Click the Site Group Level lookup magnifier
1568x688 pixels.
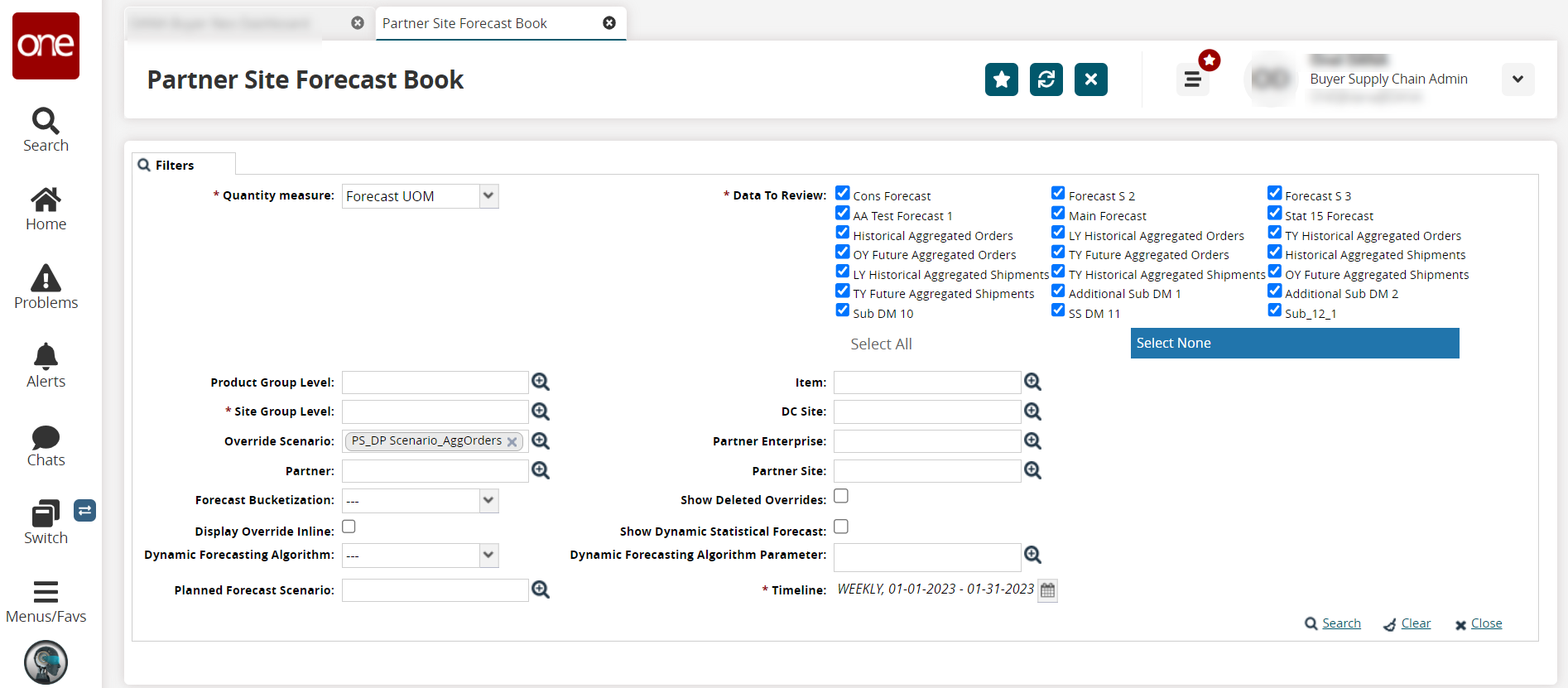coord(541,411)
